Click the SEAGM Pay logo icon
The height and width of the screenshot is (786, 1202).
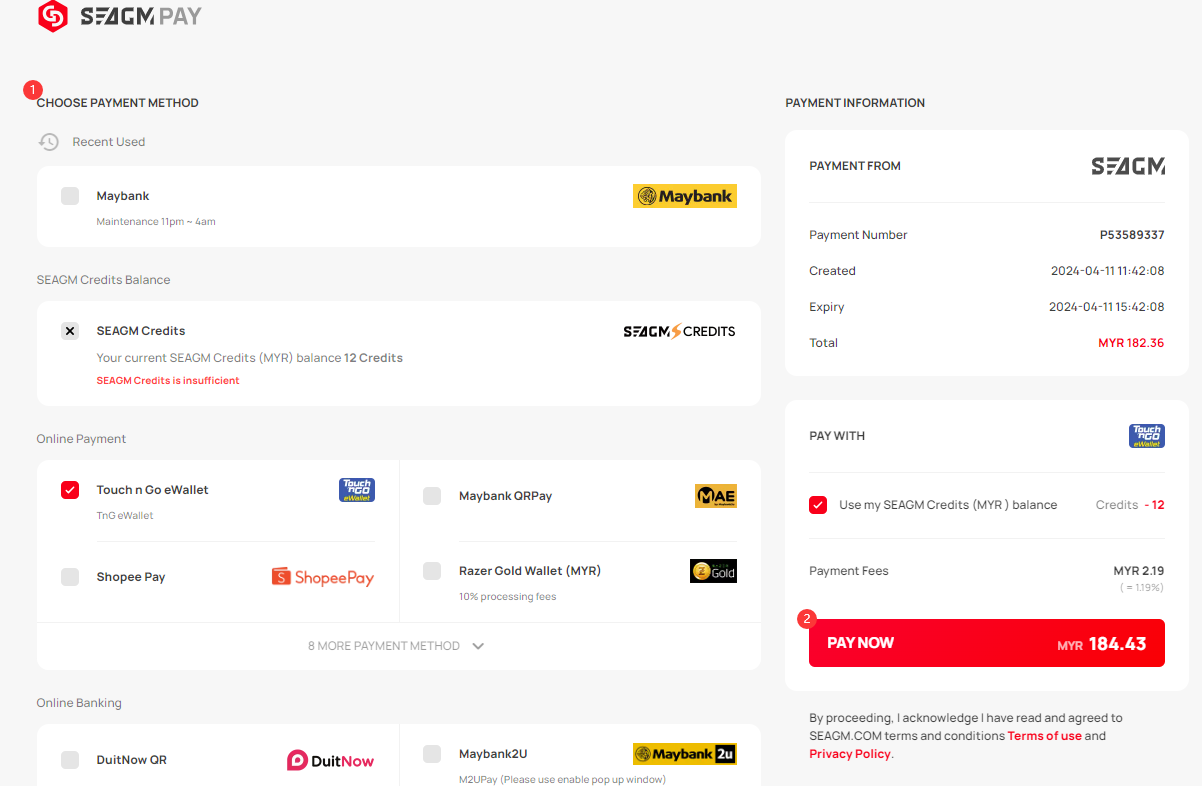[53, 16]
